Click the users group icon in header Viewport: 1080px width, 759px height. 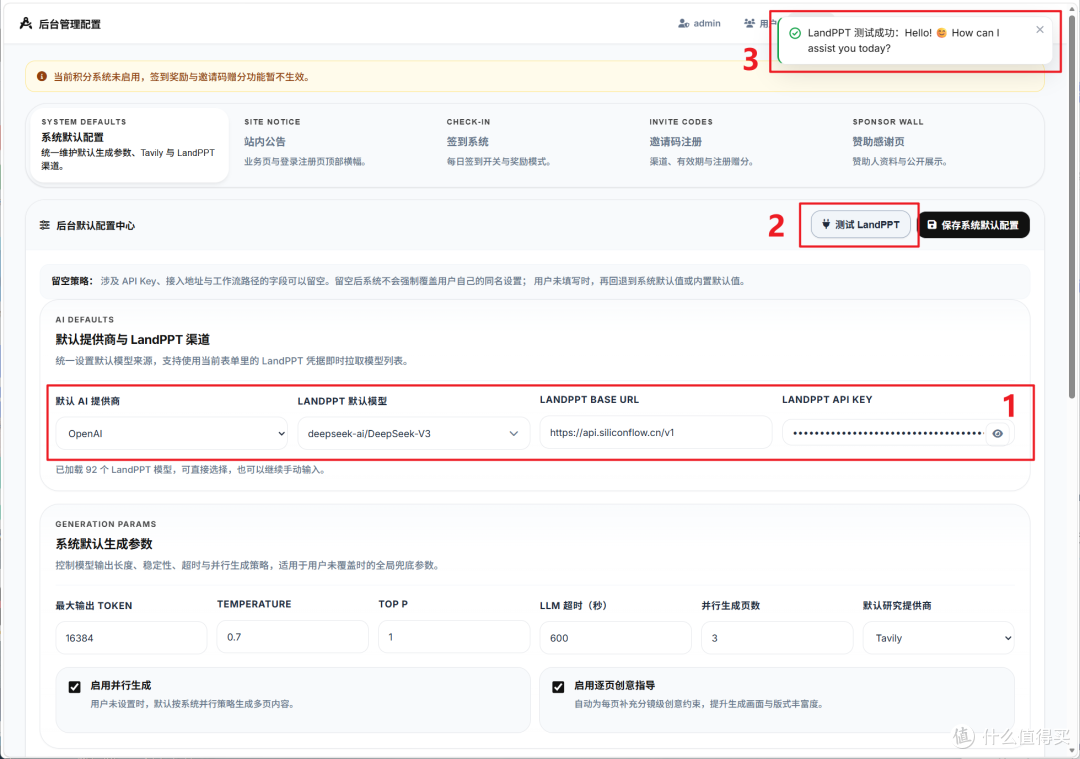click(x=749, y=23)
